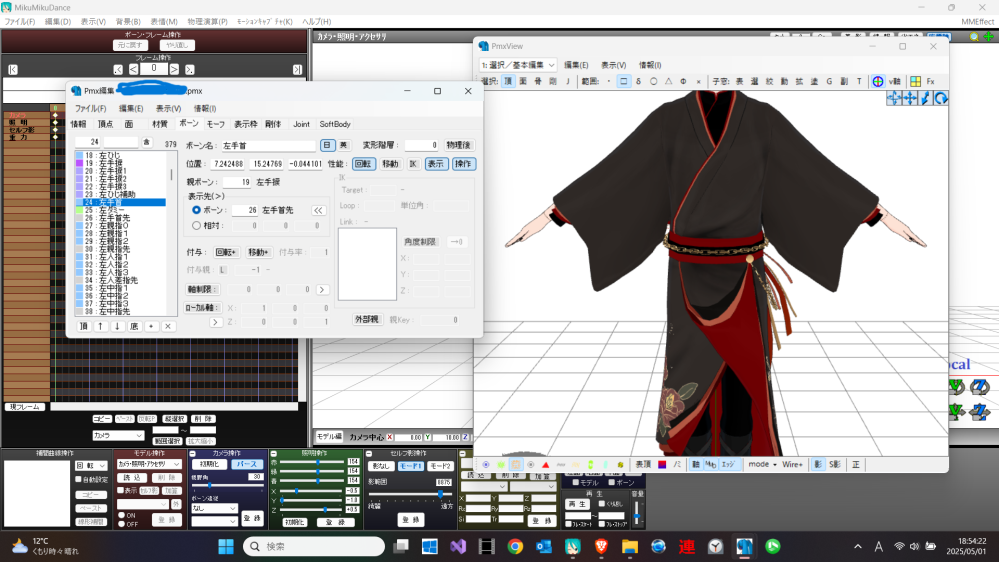This screenshot has height=562, width=999.
Task: Switch to 頂点 tab in Pmx editor
Action: tap(105, 124)
